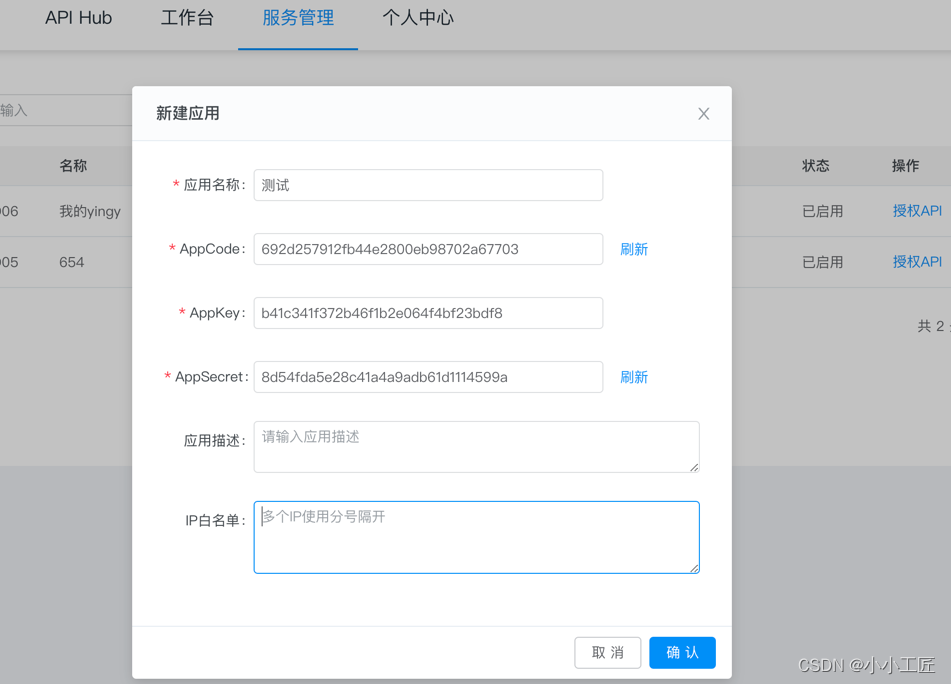Image resolution: width=951 pixels, height=684 pixels.
Task: Switch to the API Hub tab
Action: [x=78, y=17]
